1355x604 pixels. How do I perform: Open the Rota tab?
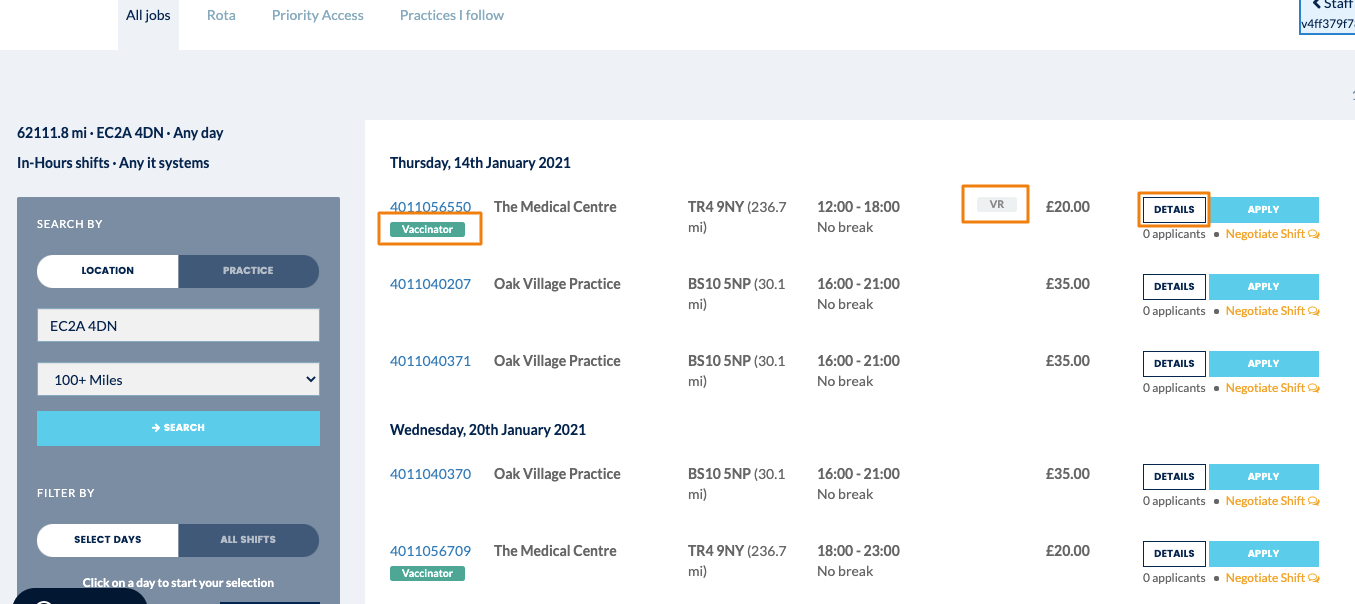[221, 15]
